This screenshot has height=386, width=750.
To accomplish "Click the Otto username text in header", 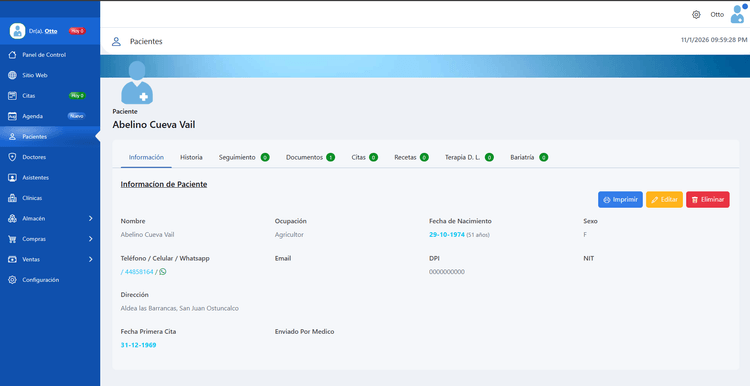I will [717, 14].
